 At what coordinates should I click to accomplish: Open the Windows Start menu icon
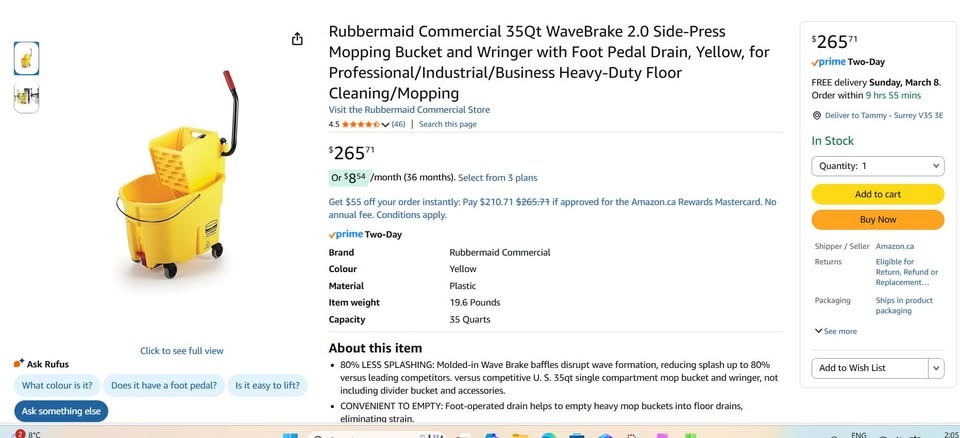pyautogui.click(x=290, y=435)
